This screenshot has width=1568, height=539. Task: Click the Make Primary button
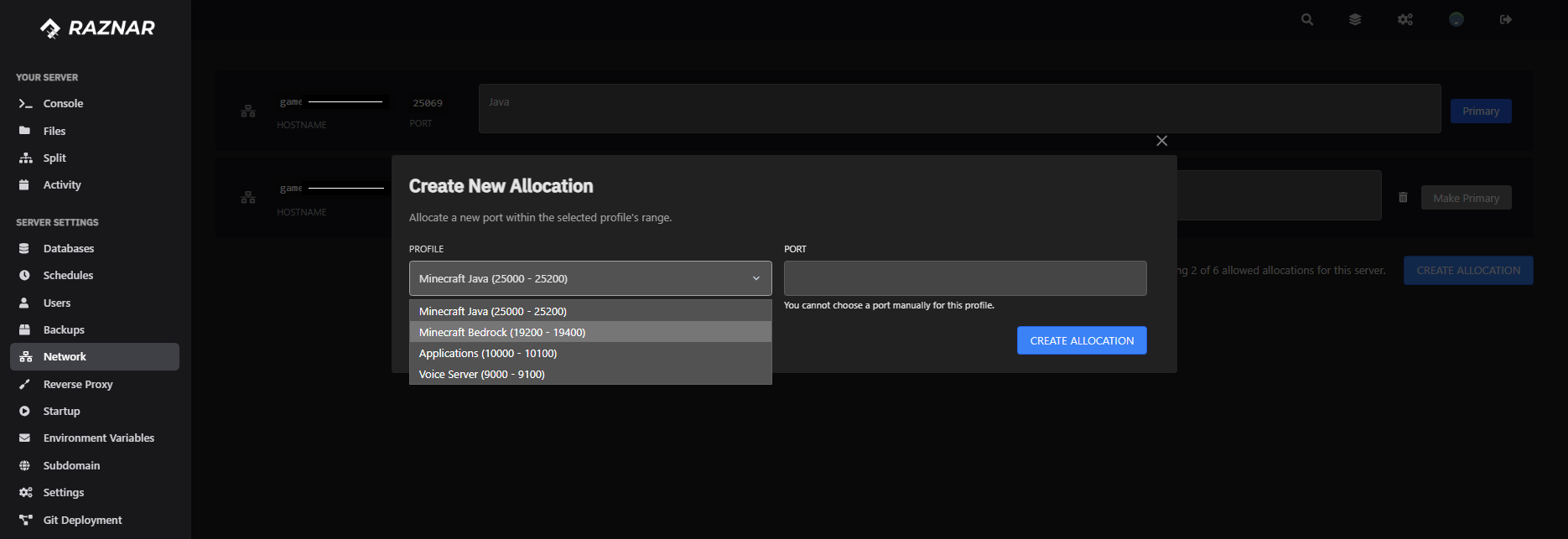[1466, 198]
